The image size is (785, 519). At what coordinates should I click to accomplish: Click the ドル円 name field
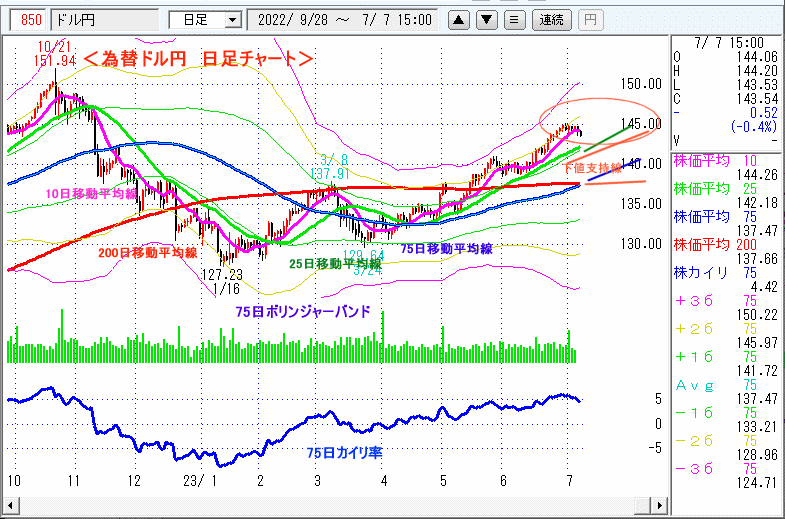(x=105, y=20)
